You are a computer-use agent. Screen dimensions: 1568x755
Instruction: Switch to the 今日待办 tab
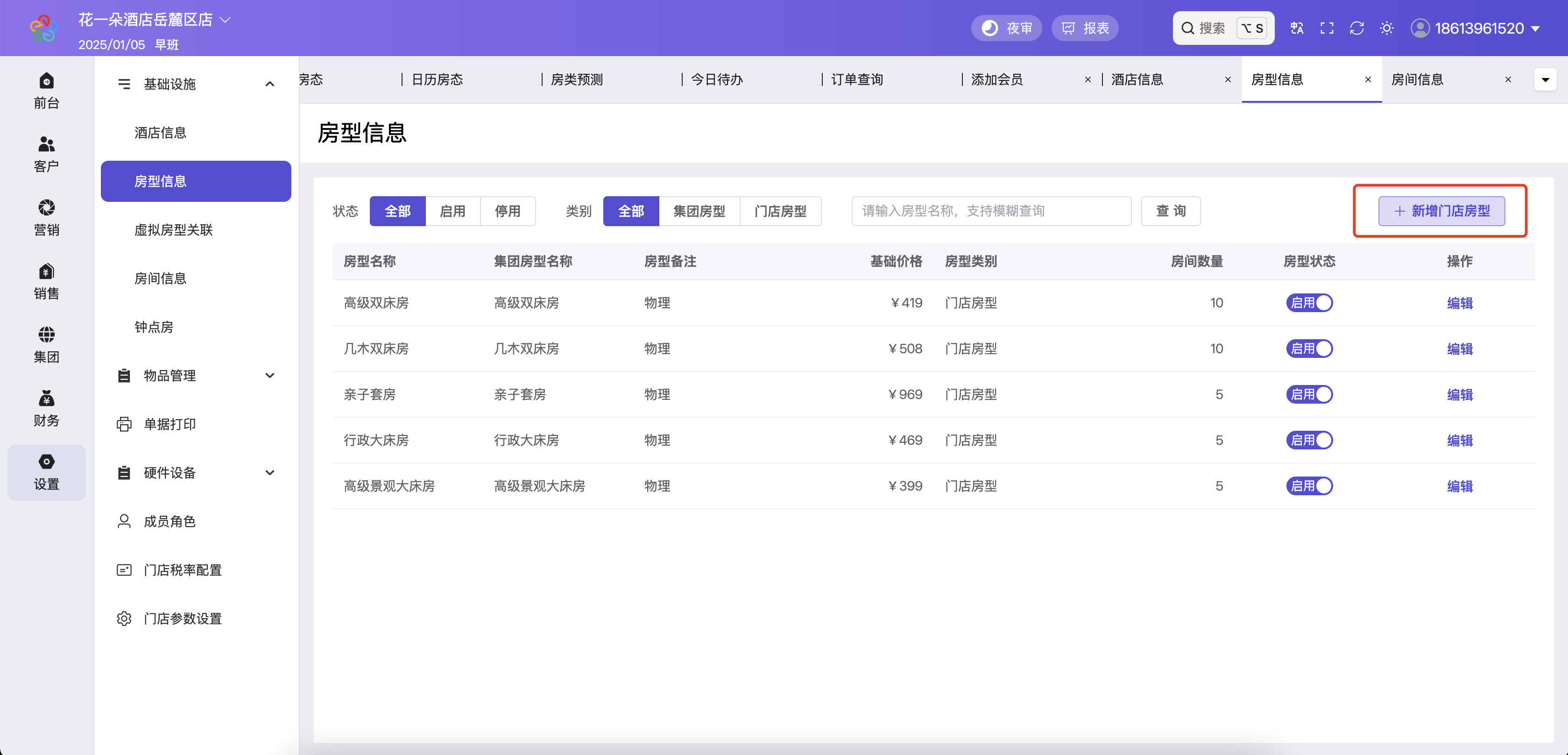716,80
